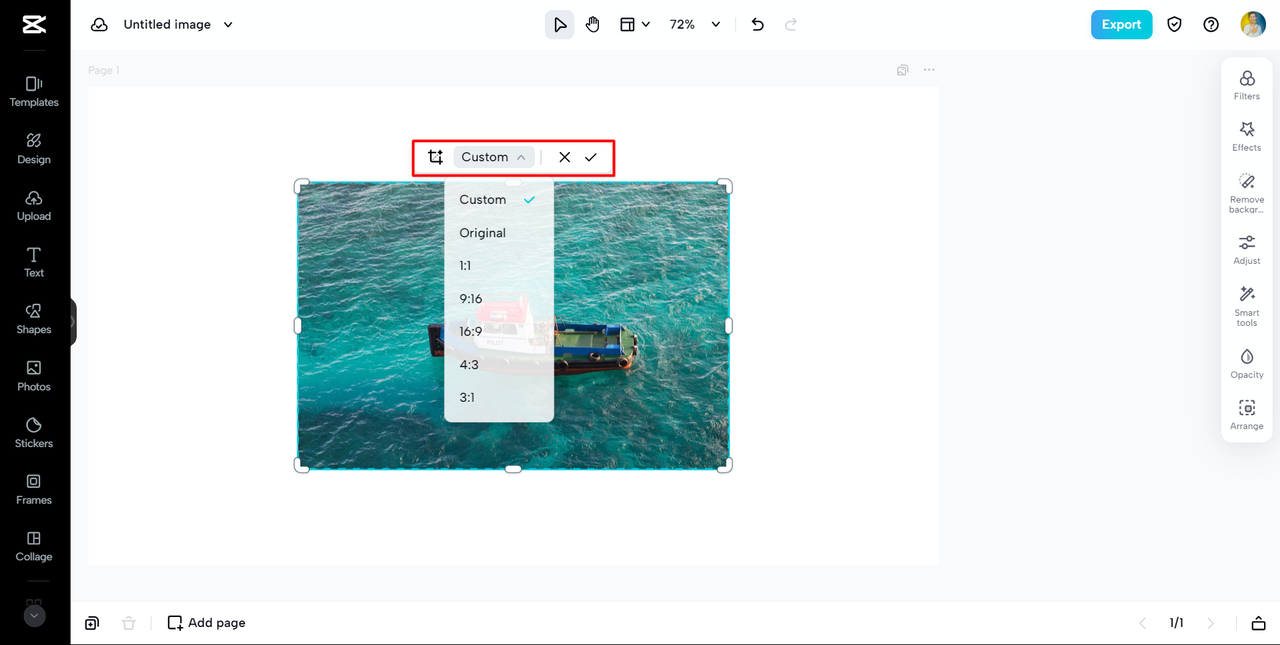Image resolution: width=1280 pixels, height=645 pixels.
Task: Choose 16:9 crop ratio option
Action: pyautogui.click(x=499, y=332)
